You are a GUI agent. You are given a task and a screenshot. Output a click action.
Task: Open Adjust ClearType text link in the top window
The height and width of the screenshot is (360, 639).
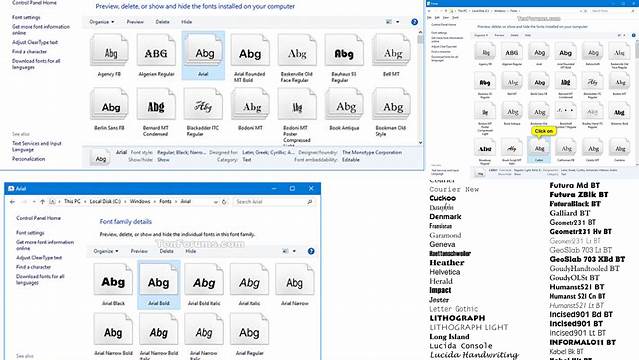35,42
